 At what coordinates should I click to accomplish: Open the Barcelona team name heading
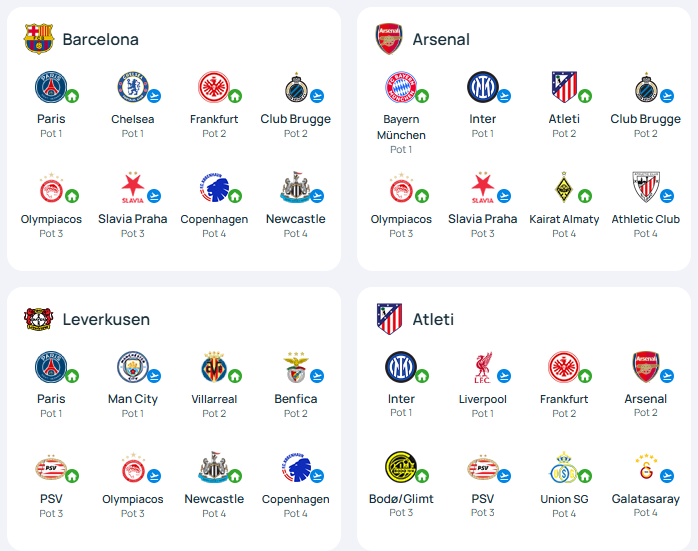click(101, 39)
